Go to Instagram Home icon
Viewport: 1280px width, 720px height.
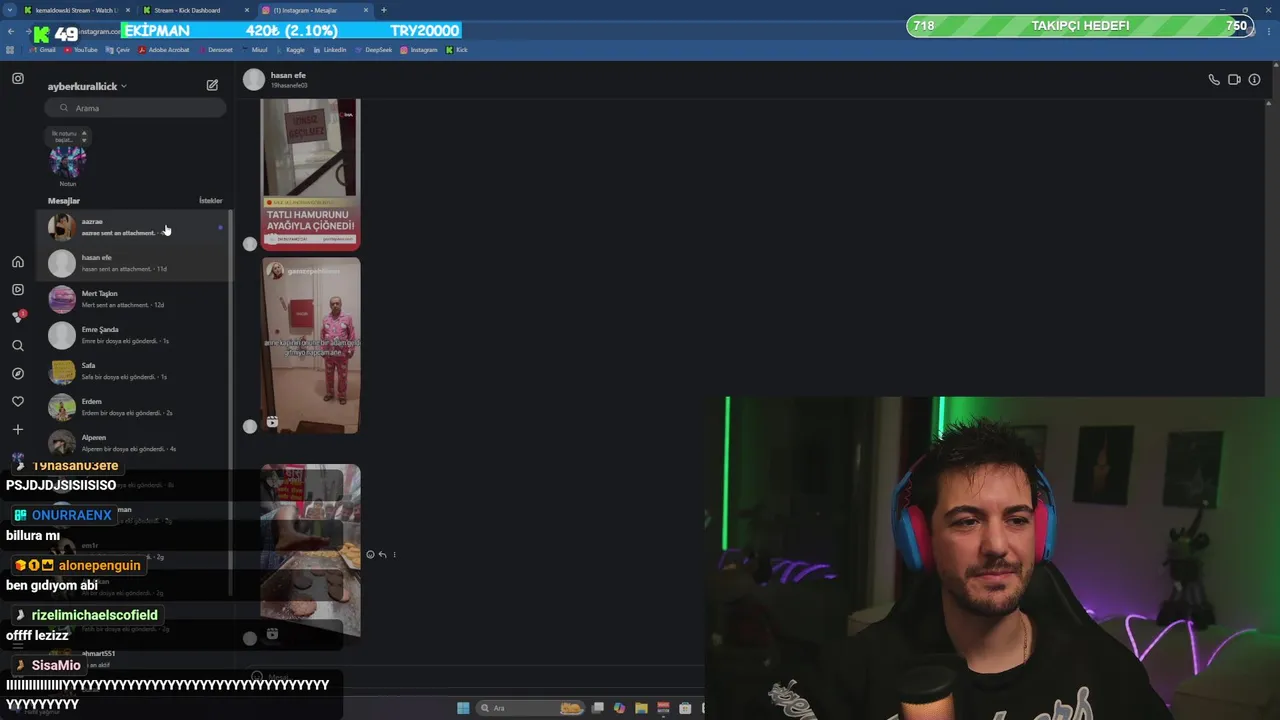pyautogui.click(x=18, y=262)
